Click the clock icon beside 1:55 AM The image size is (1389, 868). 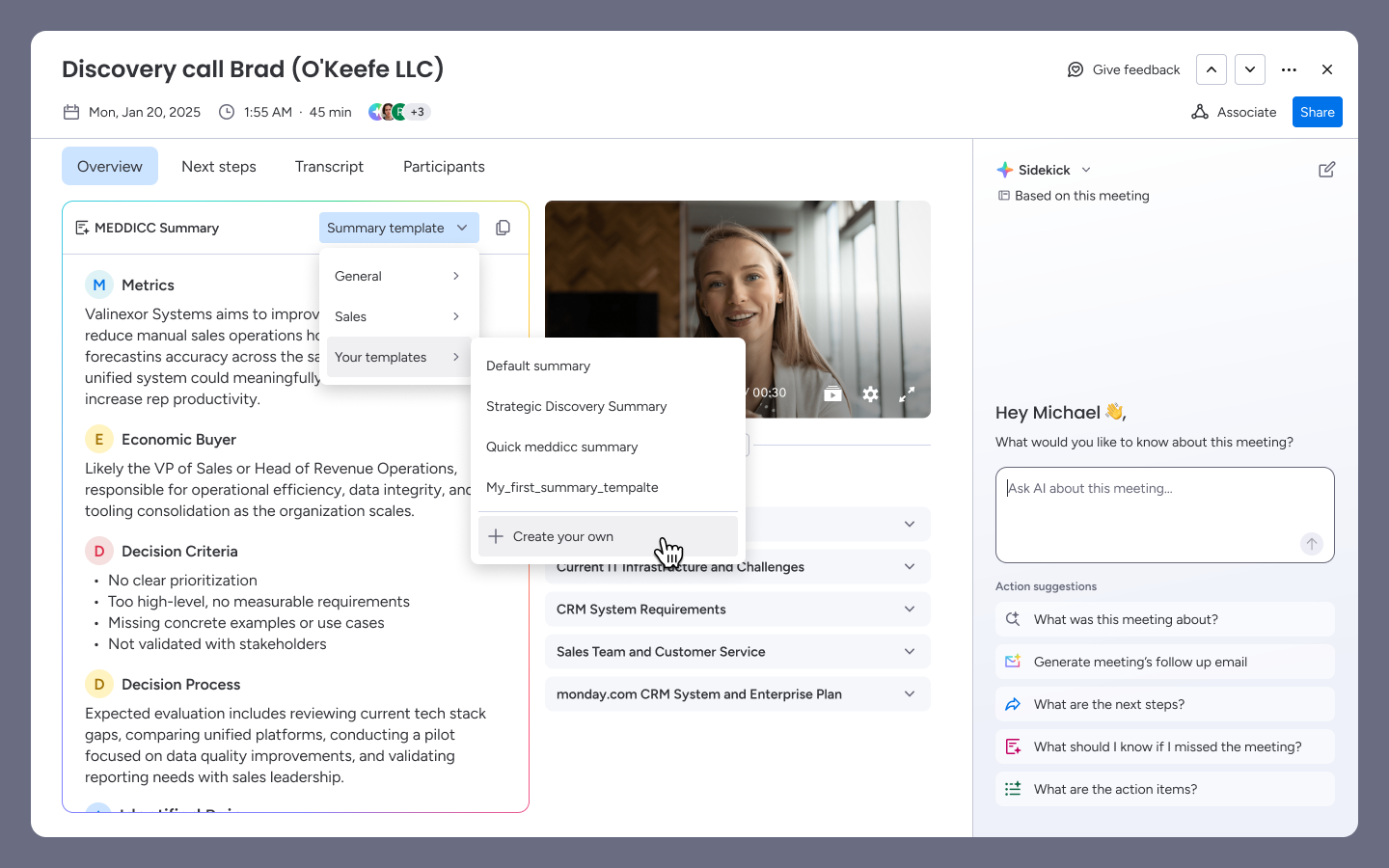[x=227, y=112]
